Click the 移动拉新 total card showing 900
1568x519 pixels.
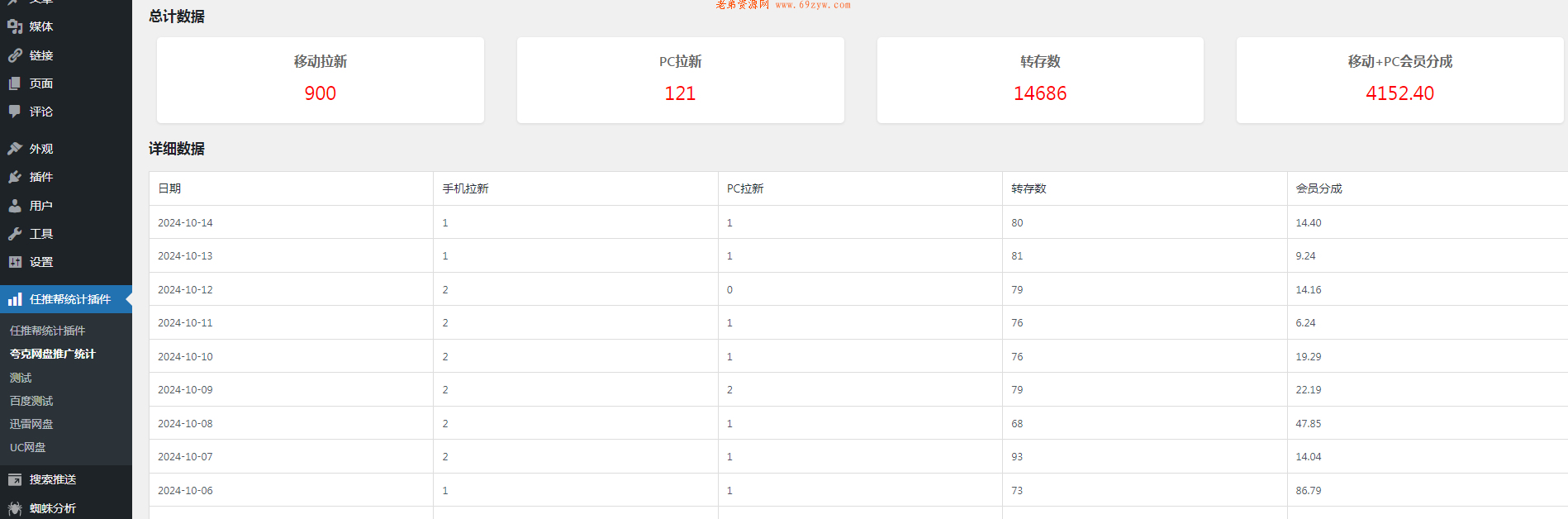click(x=321, y=80)
